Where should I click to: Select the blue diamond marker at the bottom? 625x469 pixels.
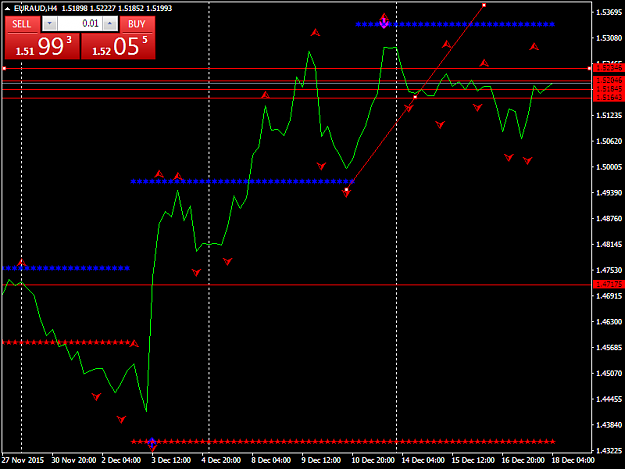(152, 441)
